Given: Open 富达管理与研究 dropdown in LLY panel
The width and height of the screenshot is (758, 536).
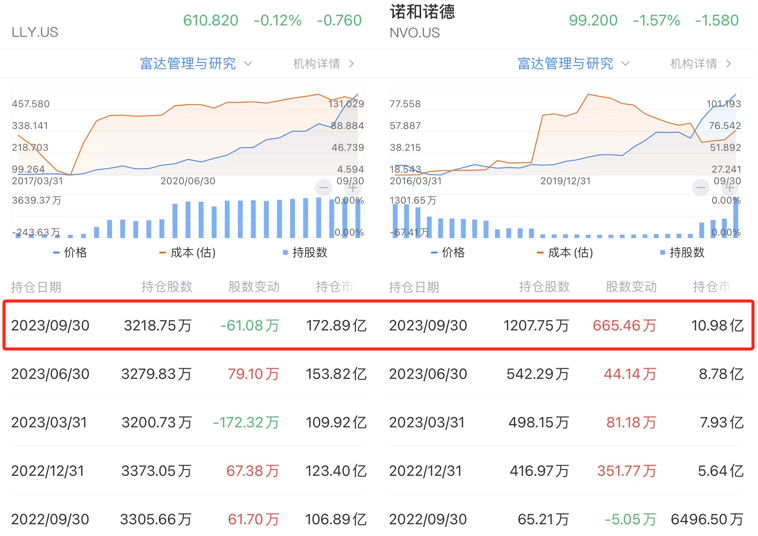Looking at the screenshot, I should (196, 63).
